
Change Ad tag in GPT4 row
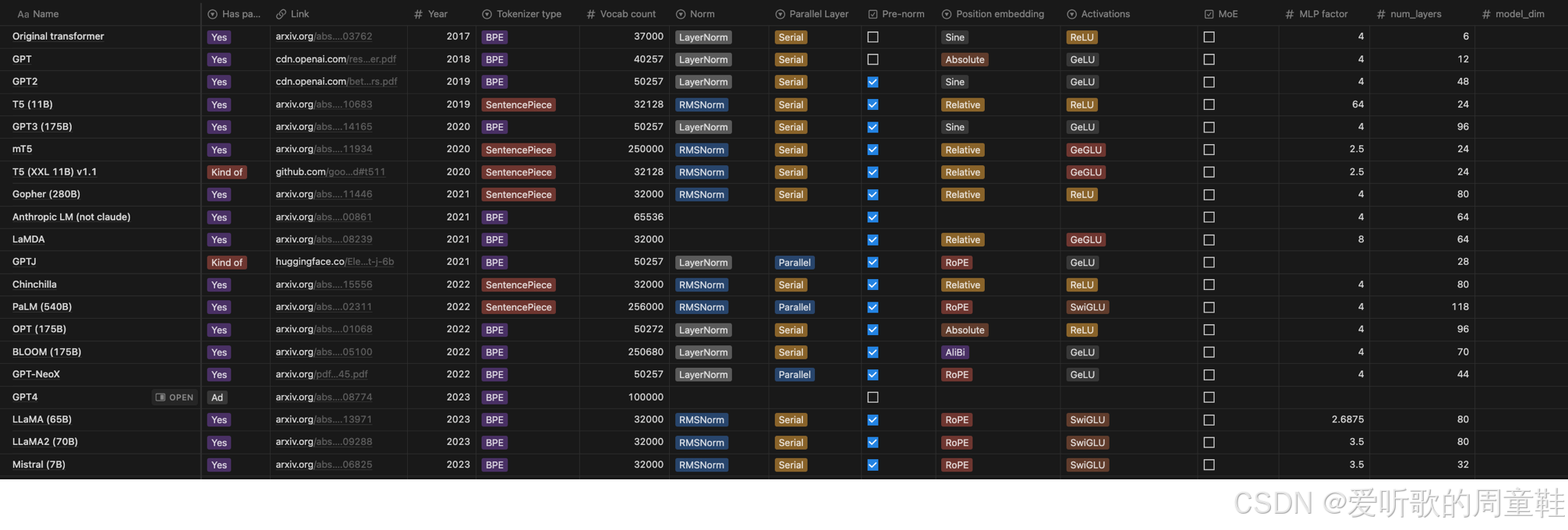coord(217,397)
